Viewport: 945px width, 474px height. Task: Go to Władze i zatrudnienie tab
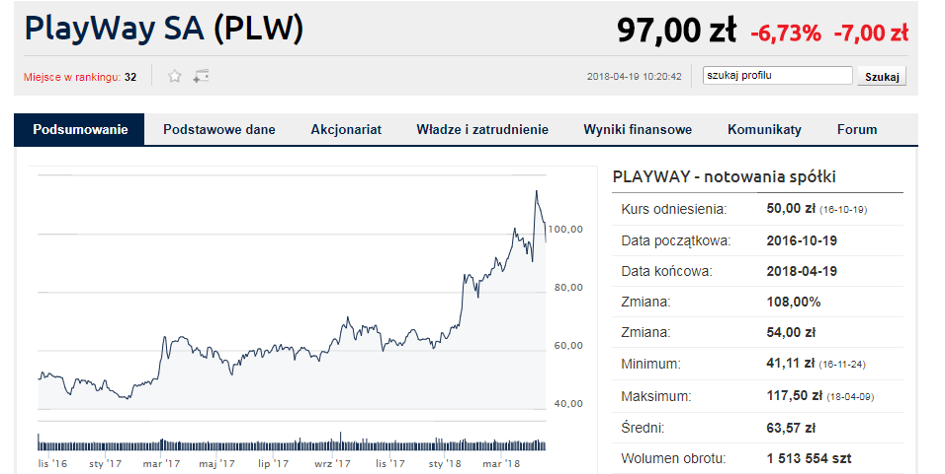[482, 130]
